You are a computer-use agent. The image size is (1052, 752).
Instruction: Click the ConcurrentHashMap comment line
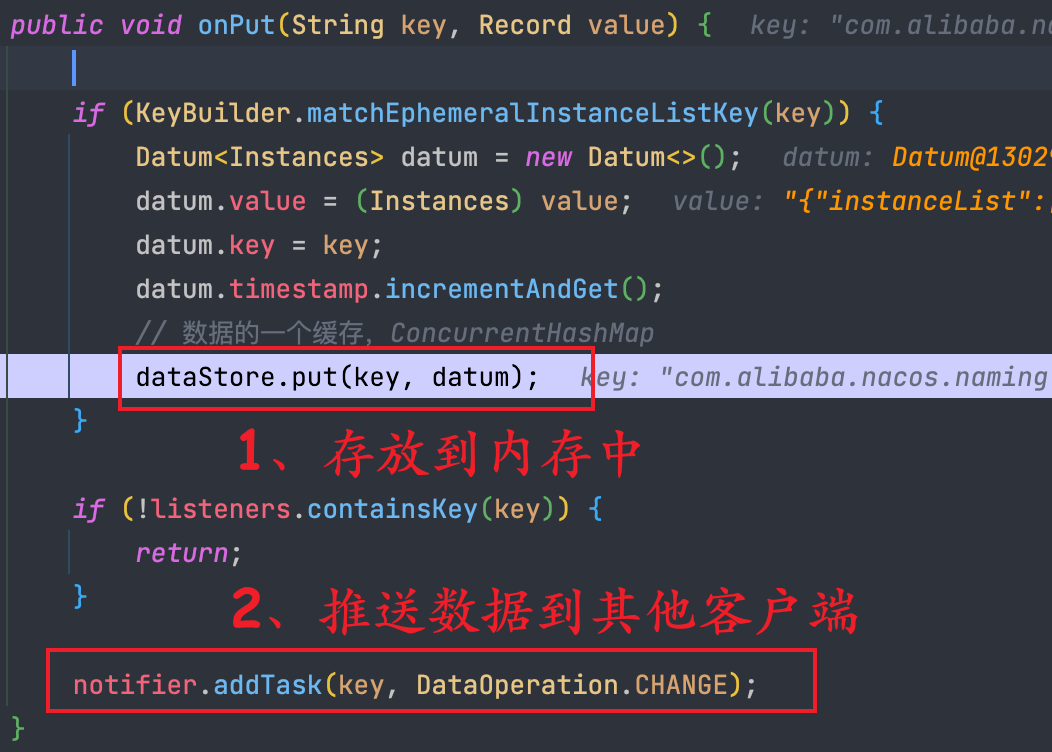click(x=394, y=333)
